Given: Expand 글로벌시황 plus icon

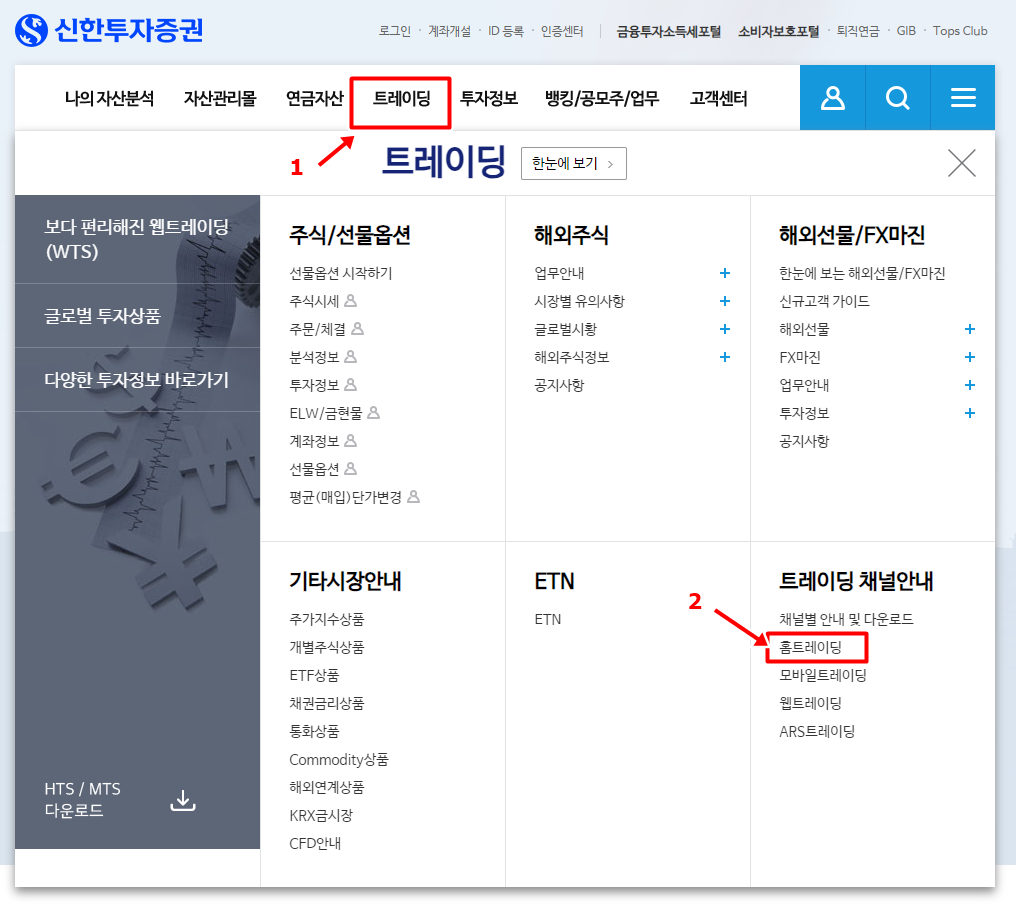Looking at the screenshot, I should pos(725,329).
